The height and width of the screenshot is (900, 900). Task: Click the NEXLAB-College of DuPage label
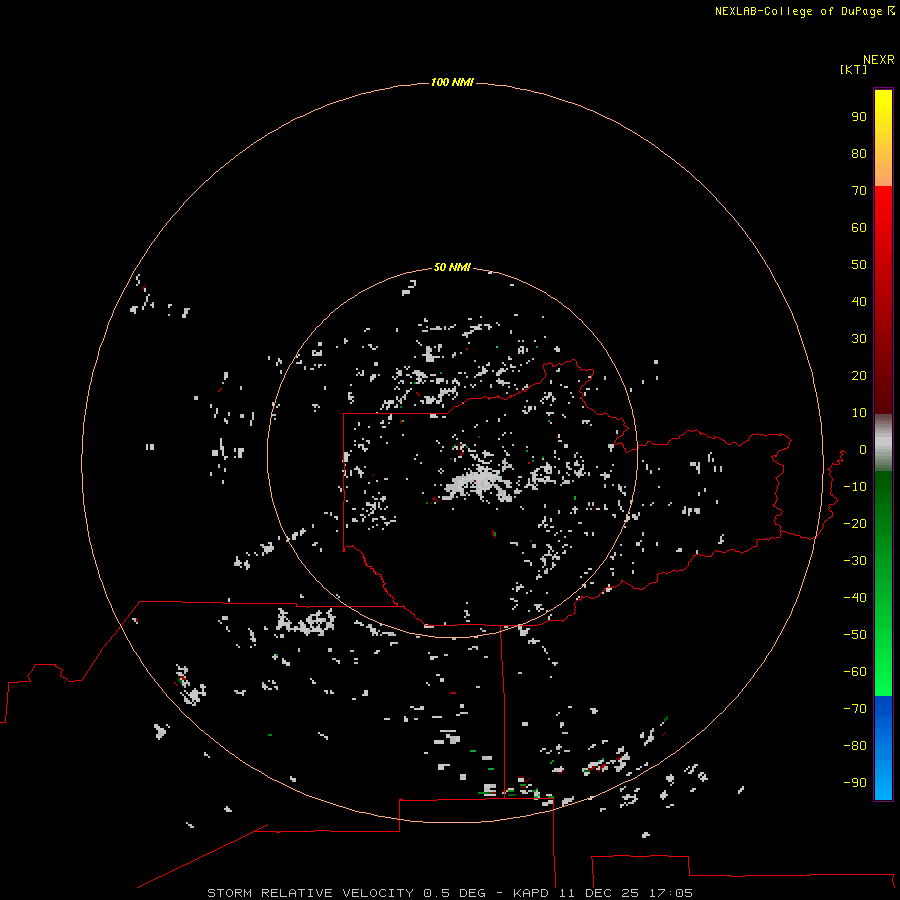point(804,11)
